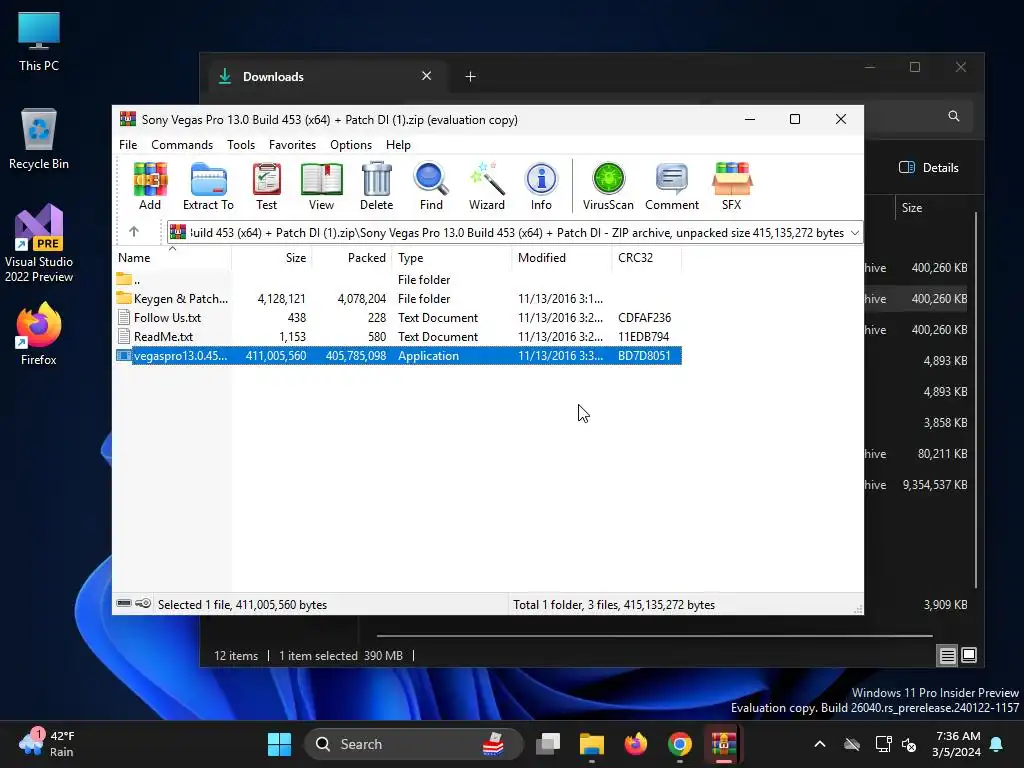Open the Help menu
This screenshot has height=768, width=1024.
(x=398, y=145)
